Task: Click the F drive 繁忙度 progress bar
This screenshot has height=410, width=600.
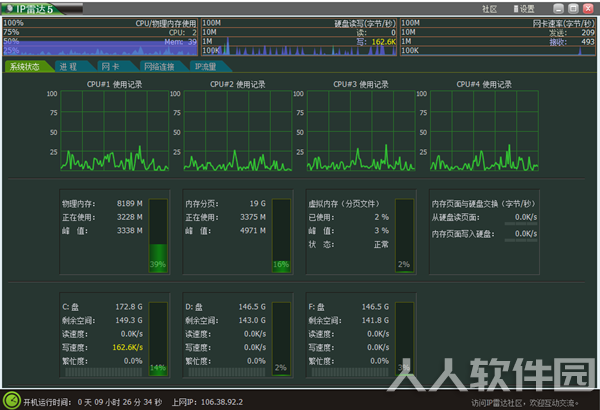Action: tap(350, 372)
